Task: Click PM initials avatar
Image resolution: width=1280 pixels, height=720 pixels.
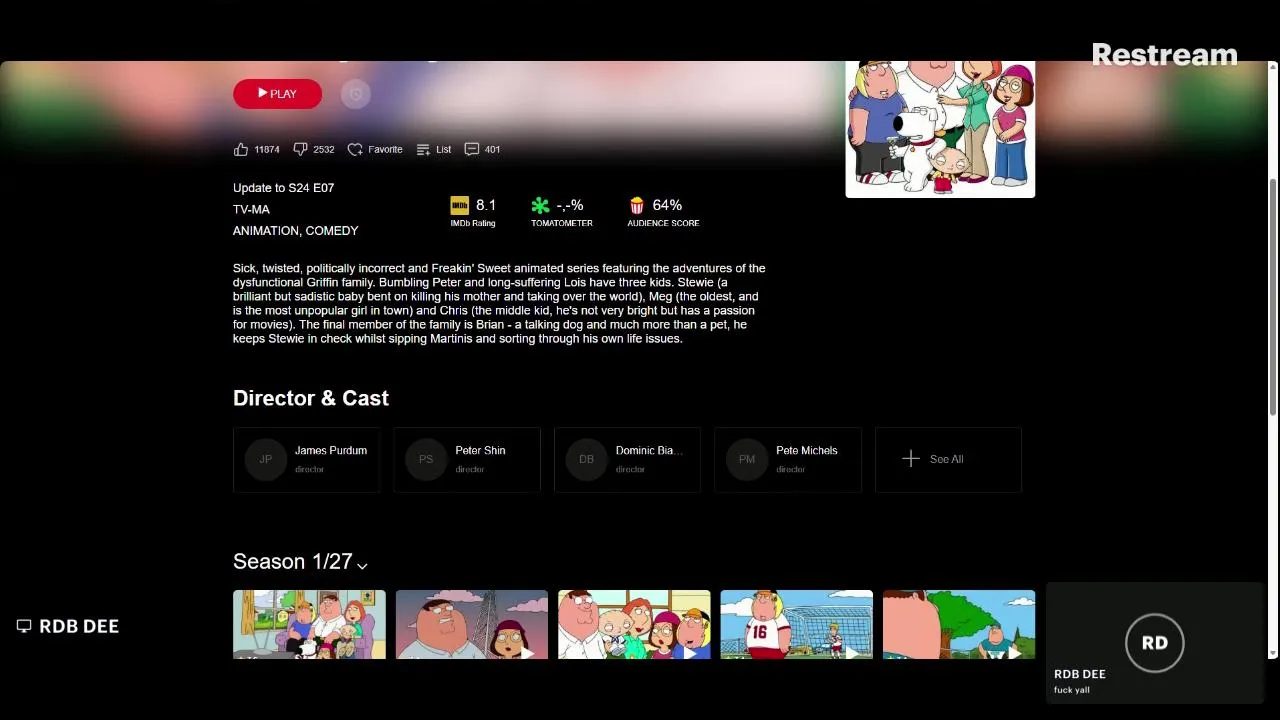Action: point(747,459)
